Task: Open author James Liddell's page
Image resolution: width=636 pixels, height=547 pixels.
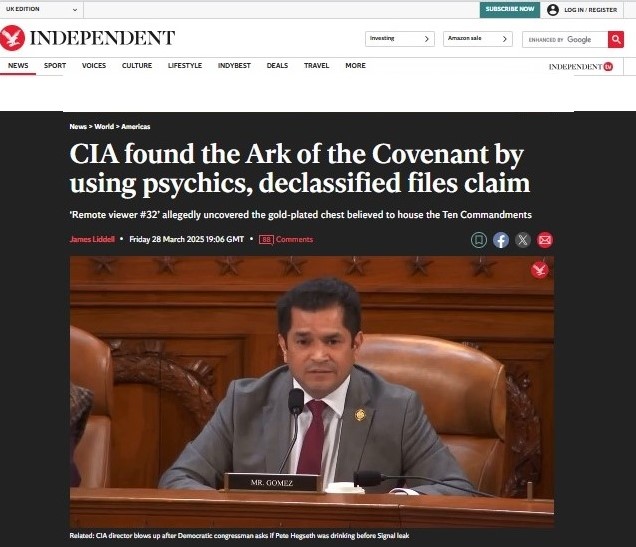Action: 92,239
